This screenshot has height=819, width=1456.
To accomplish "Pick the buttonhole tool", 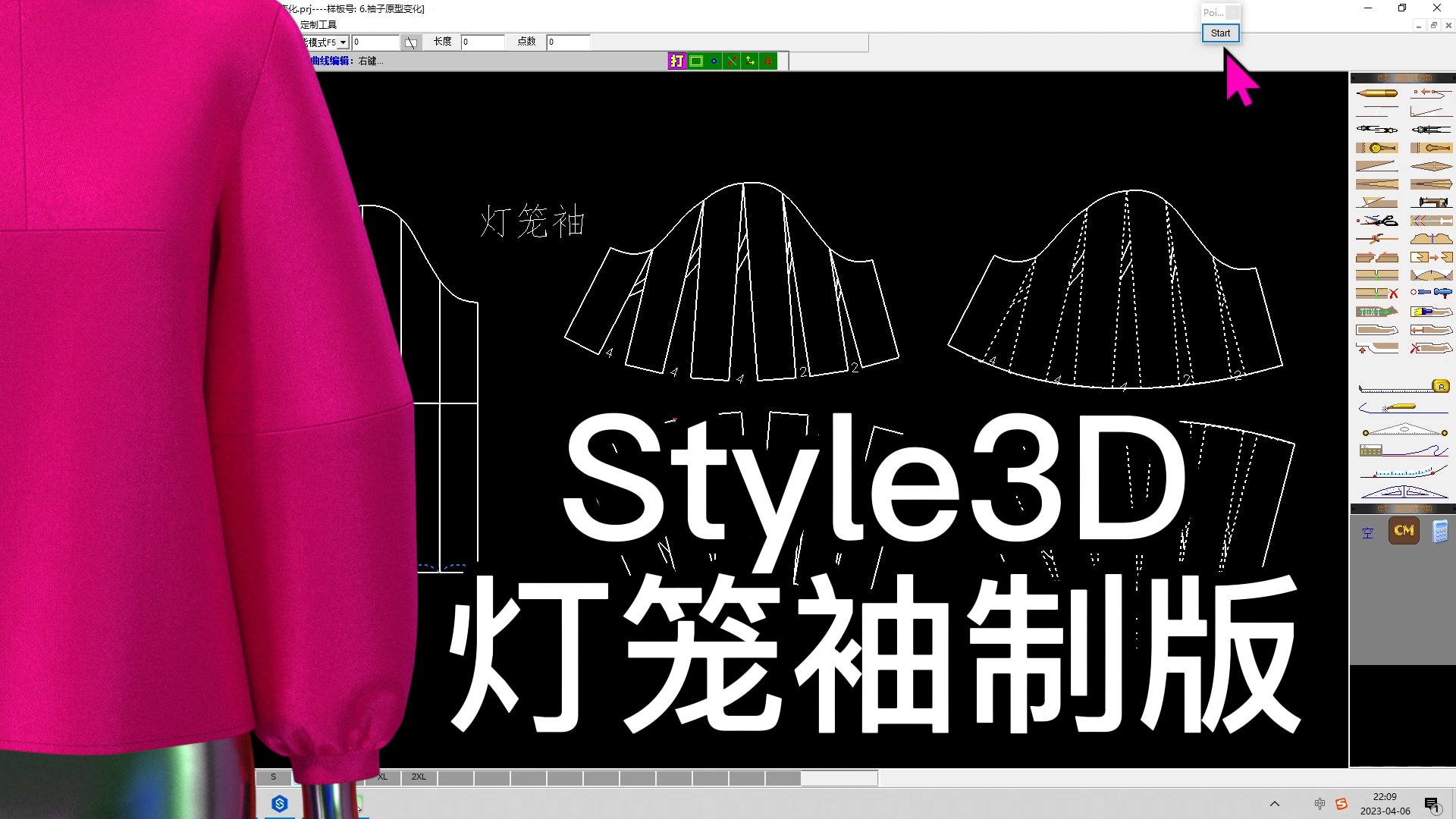I will (x=1431, y=148).
